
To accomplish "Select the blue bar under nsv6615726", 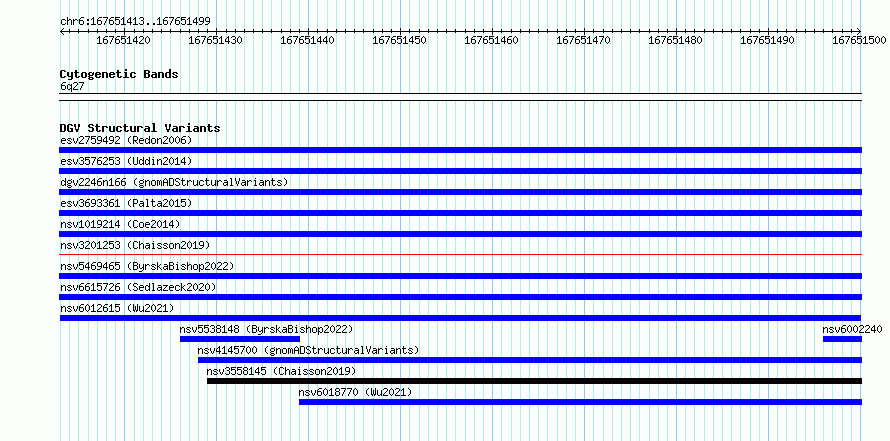I will coord(460,297).
